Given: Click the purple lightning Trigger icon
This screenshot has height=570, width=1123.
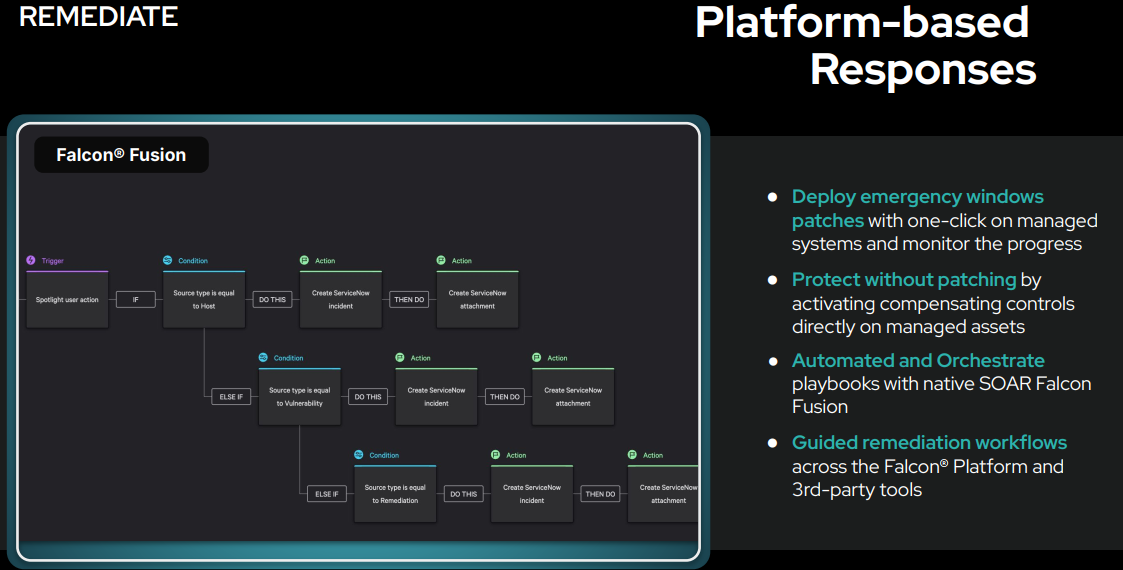Looking at the screenshot, I should [x=31, y=260].
